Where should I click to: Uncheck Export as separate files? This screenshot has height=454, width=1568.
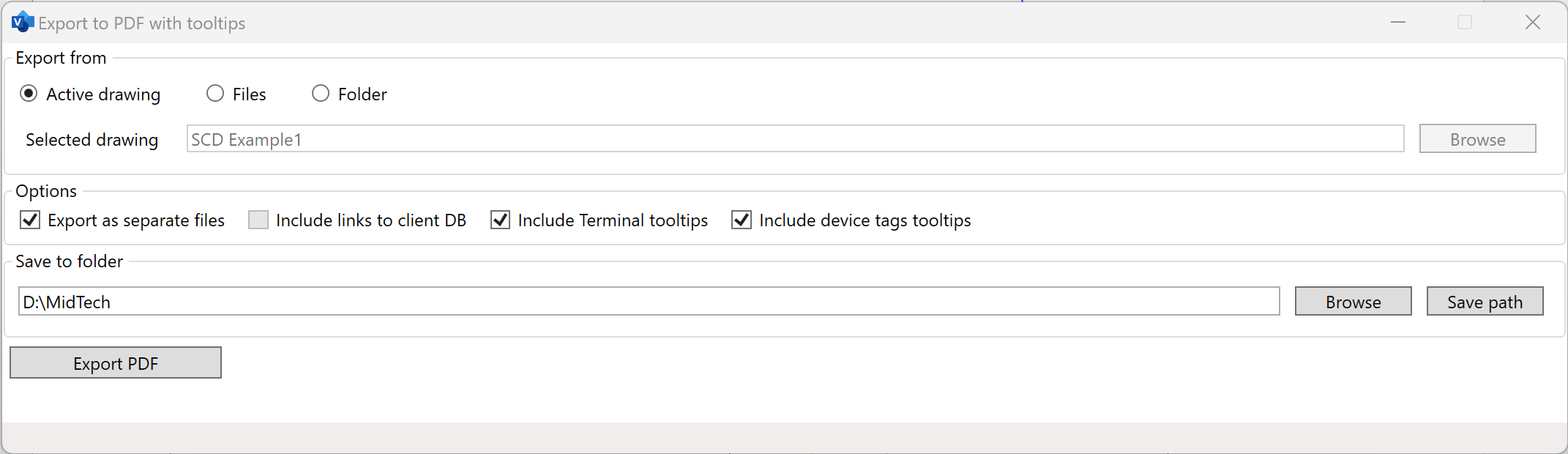click(x=30, y=220)
